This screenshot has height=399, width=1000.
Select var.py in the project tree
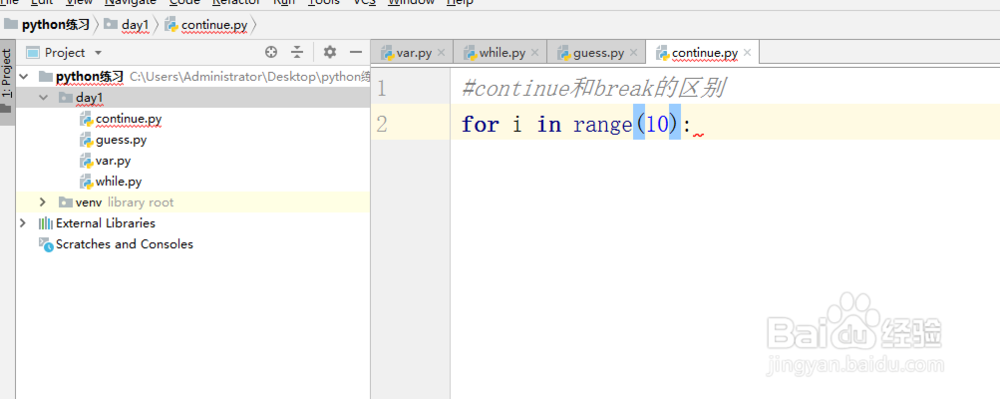pos(113,161)
